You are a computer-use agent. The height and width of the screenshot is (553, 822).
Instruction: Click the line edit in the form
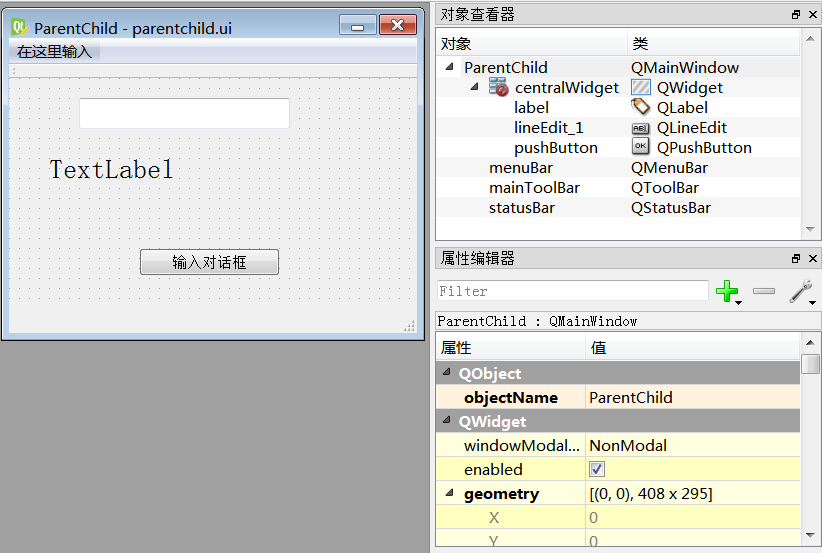(x=184, y=113)
